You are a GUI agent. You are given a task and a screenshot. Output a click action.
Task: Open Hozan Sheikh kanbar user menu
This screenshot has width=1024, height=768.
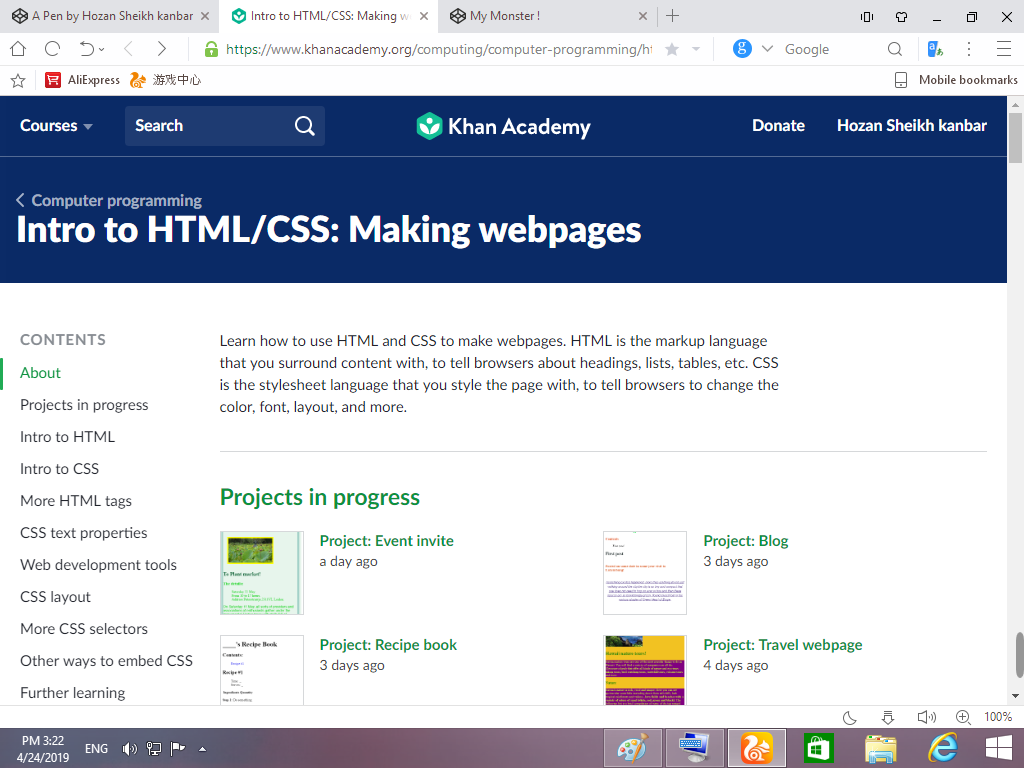click(912, 125)
